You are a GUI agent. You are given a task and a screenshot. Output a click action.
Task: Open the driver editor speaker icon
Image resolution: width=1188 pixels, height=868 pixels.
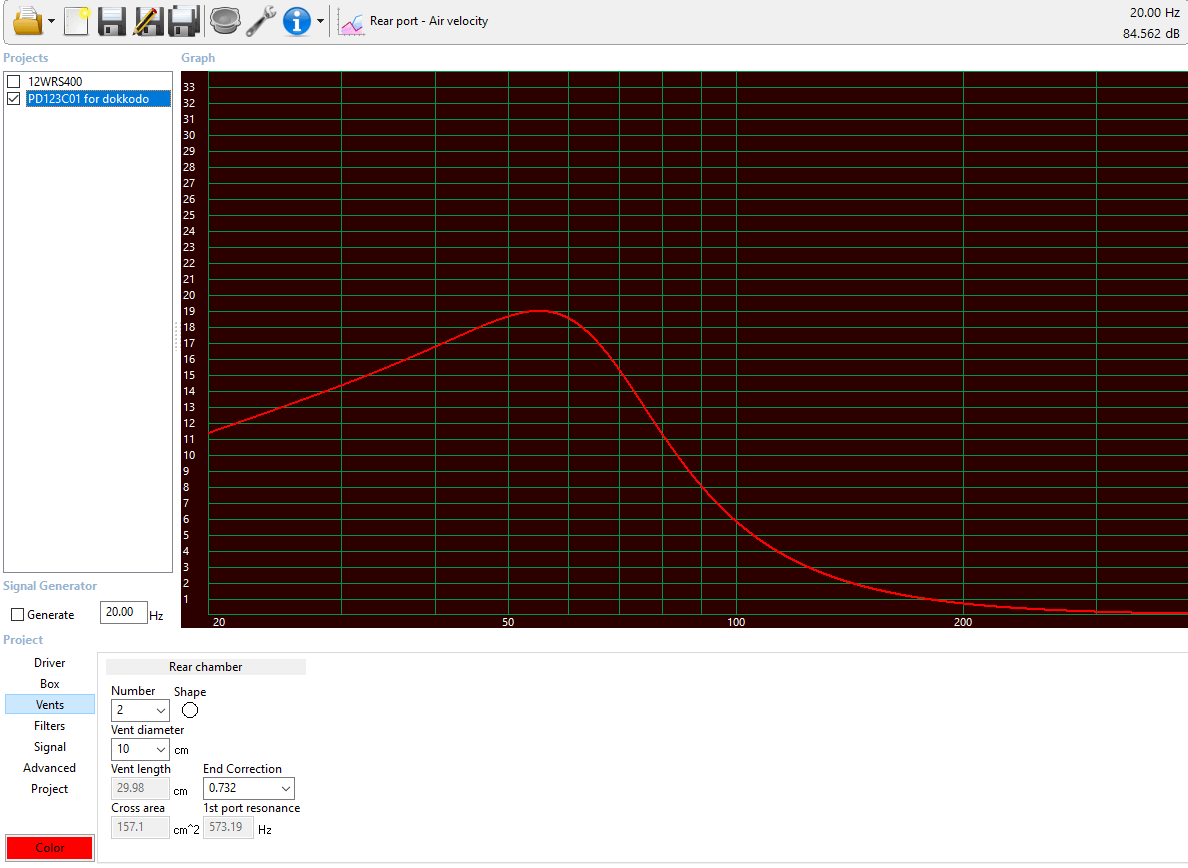(x=225, y=20)
